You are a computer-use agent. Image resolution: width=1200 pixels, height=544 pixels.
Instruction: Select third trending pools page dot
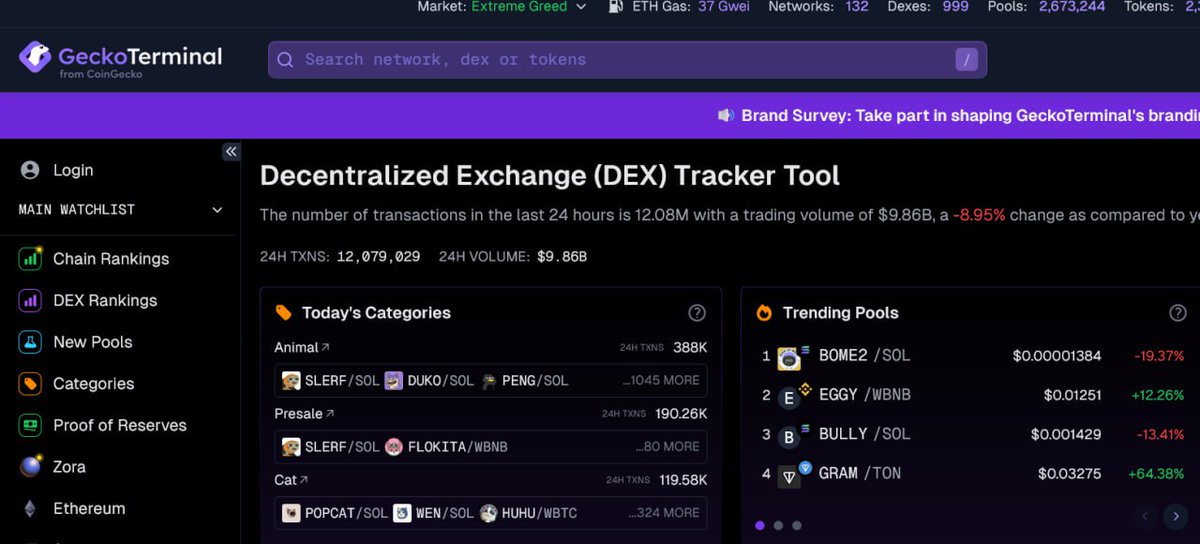pos(797,525)
